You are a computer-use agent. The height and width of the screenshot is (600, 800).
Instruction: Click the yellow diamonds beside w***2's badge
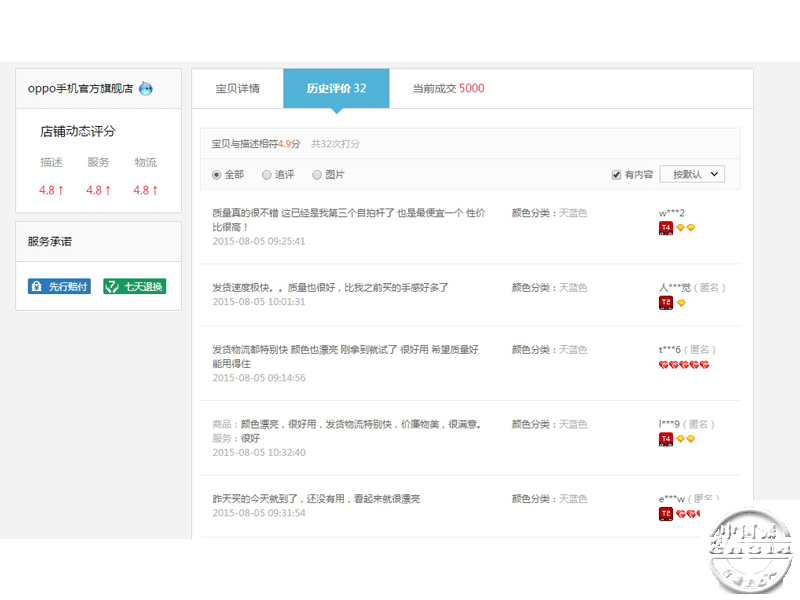(x=685, y=228)
